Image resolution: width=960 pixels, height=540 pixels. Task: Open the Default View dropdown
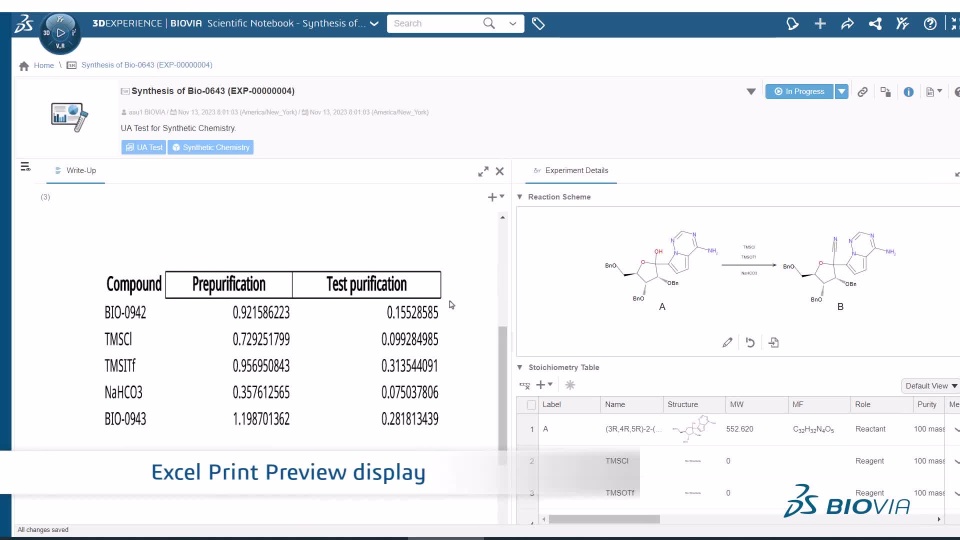[x=930, y=386]
